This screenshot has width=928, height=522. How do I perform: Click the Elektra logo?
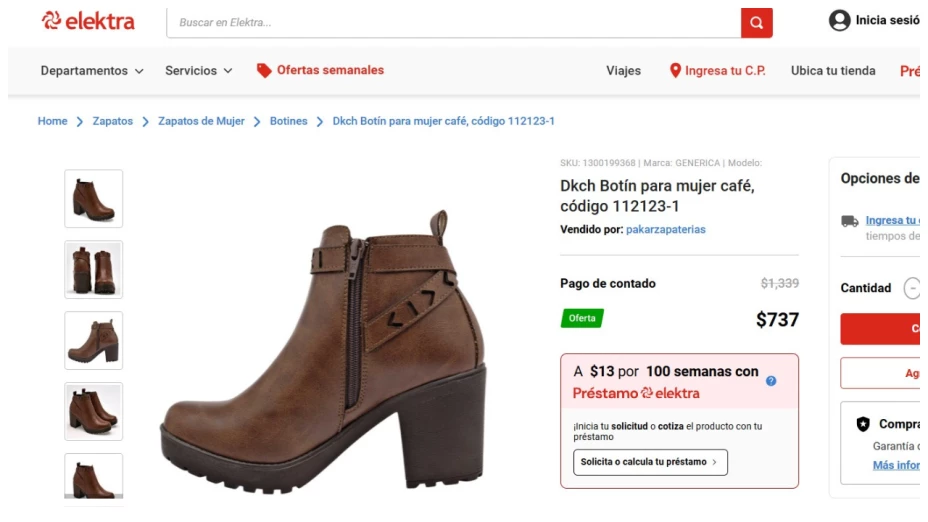pos(88,21)
